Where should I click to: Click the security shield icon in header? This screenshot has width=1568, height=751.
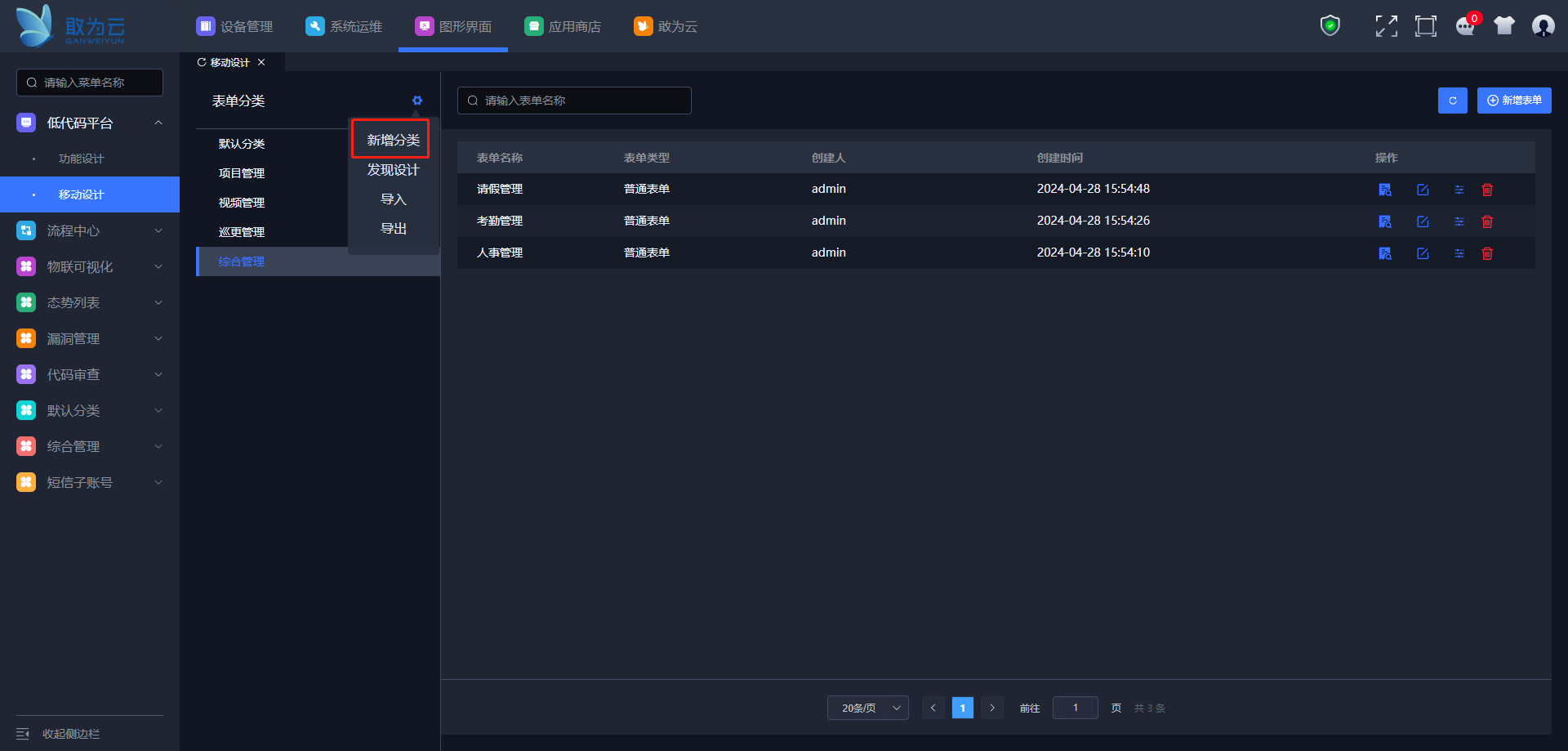(x=1330, y=26)
